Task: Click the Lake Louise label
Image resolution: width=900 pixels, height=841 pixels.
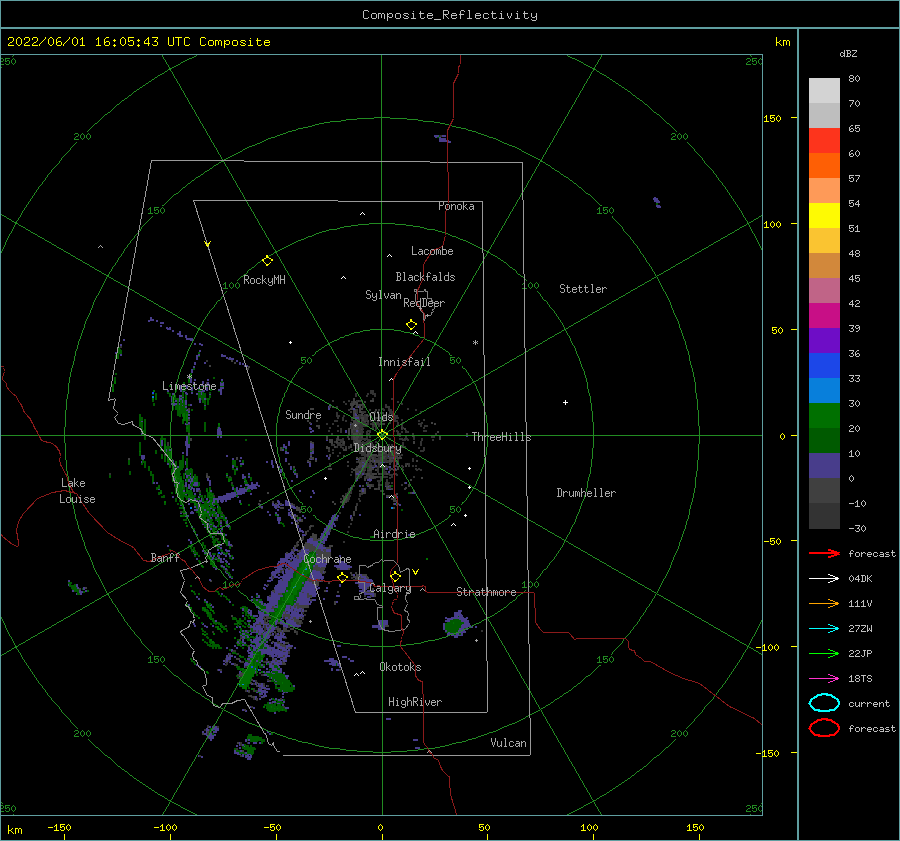Action: point(78,491)
